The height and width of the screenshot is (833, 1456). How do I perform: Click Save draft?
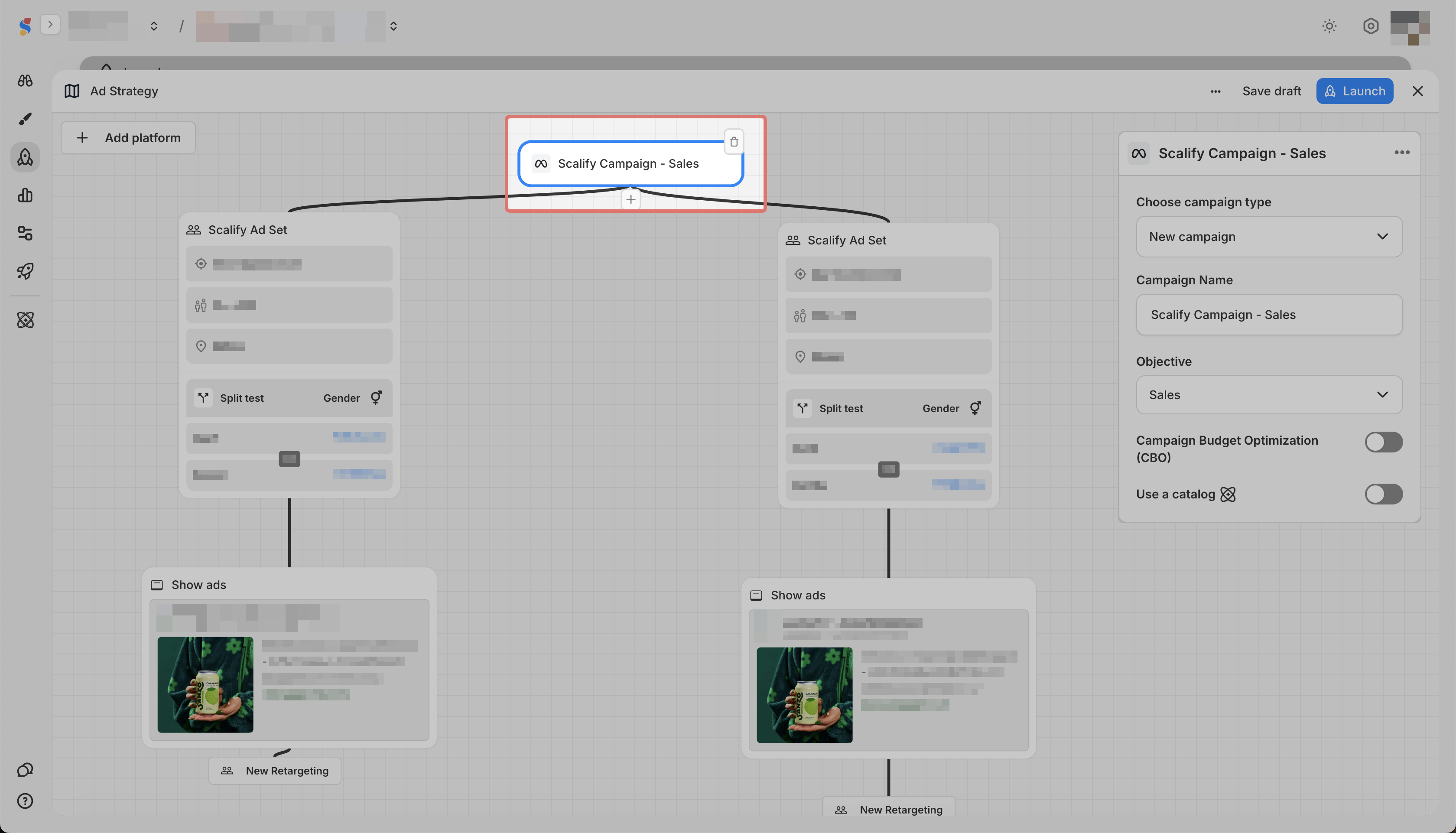click(1271, 91)
